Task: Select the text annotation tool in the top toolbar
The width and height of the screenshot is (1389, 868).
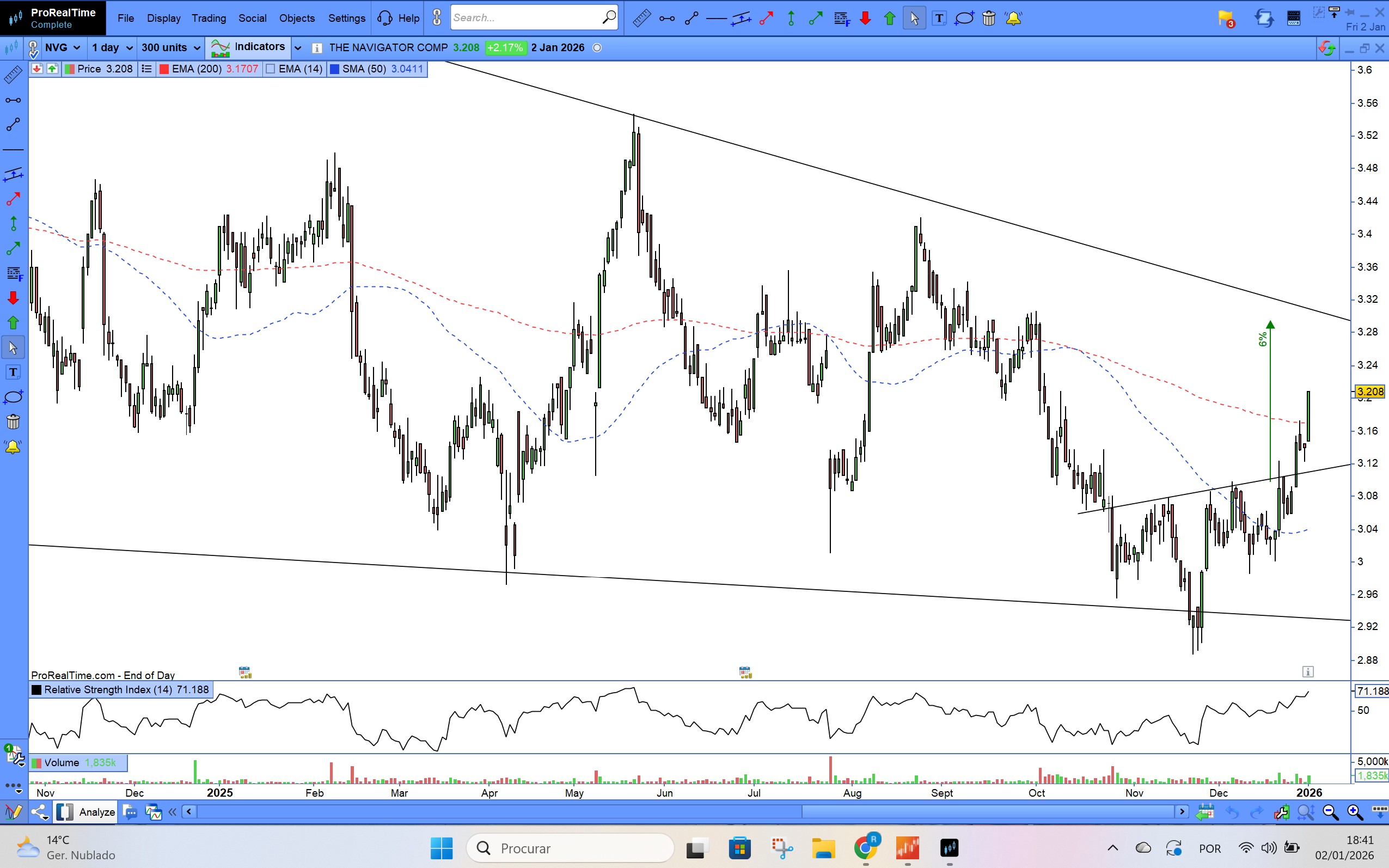Action: tap(939, 19)
